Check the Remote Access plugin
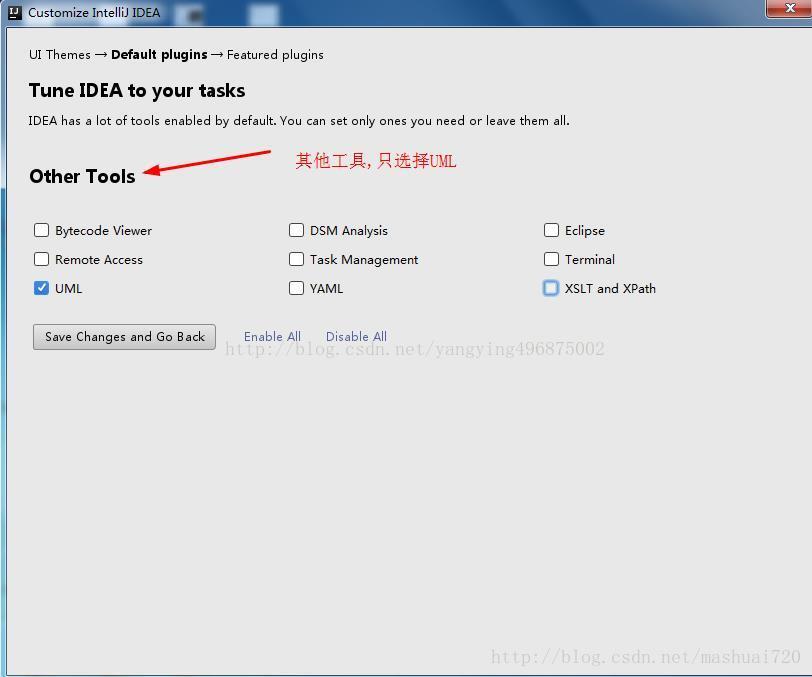The width and height of the screenshot is (812, 677). tap(41, 259)
